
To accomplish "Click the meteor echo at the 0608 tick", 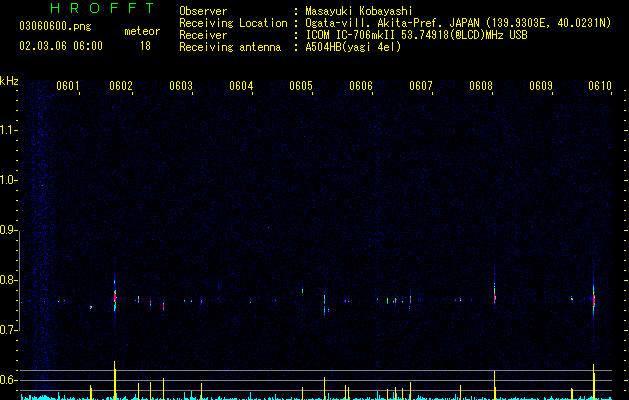I will pyautogui.click(x=495, y=296).
